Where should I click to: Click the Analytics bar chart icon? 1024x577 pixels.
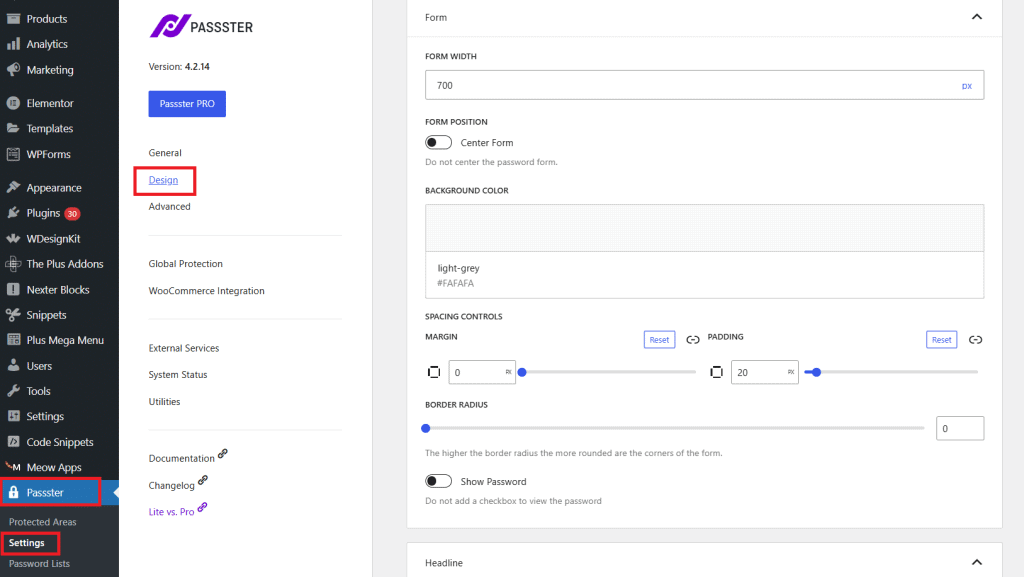point(13,44)
